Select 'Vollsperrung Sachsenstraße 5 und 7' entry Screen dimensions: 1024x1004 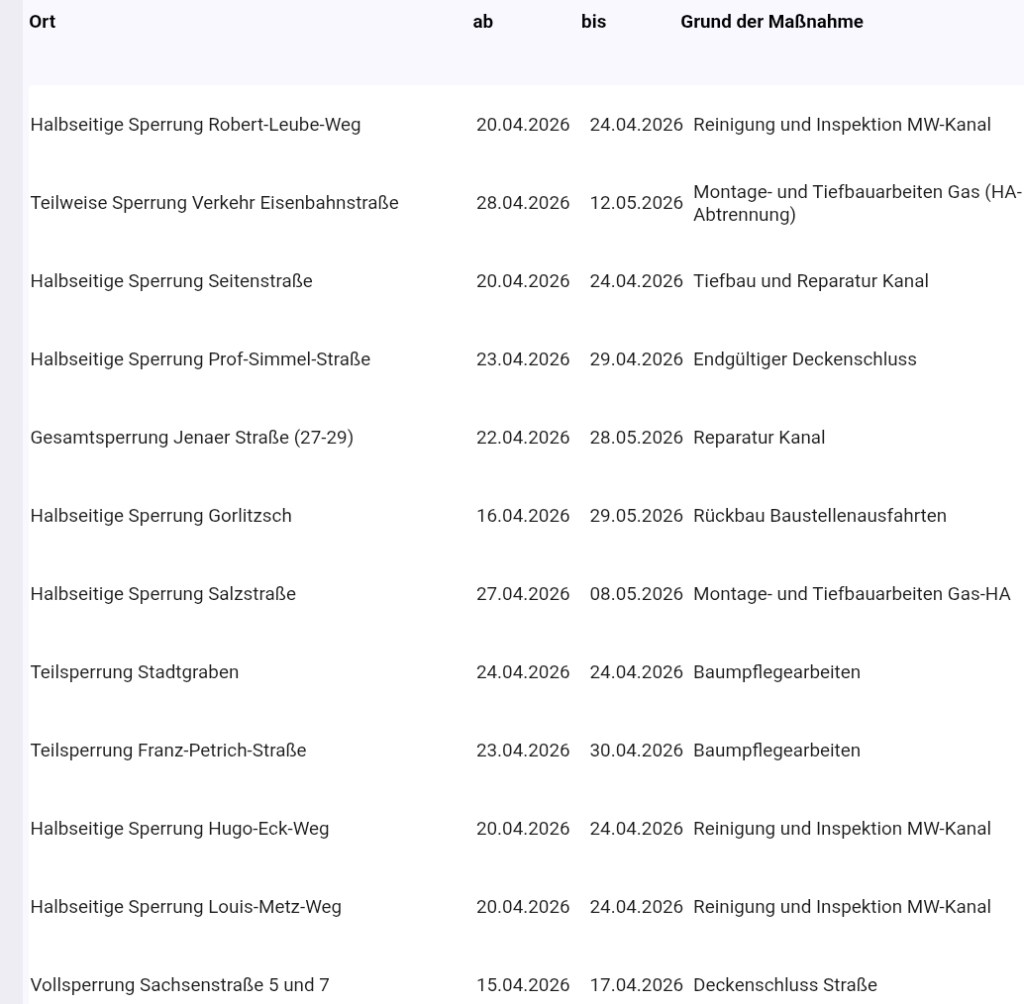[179, 985]
